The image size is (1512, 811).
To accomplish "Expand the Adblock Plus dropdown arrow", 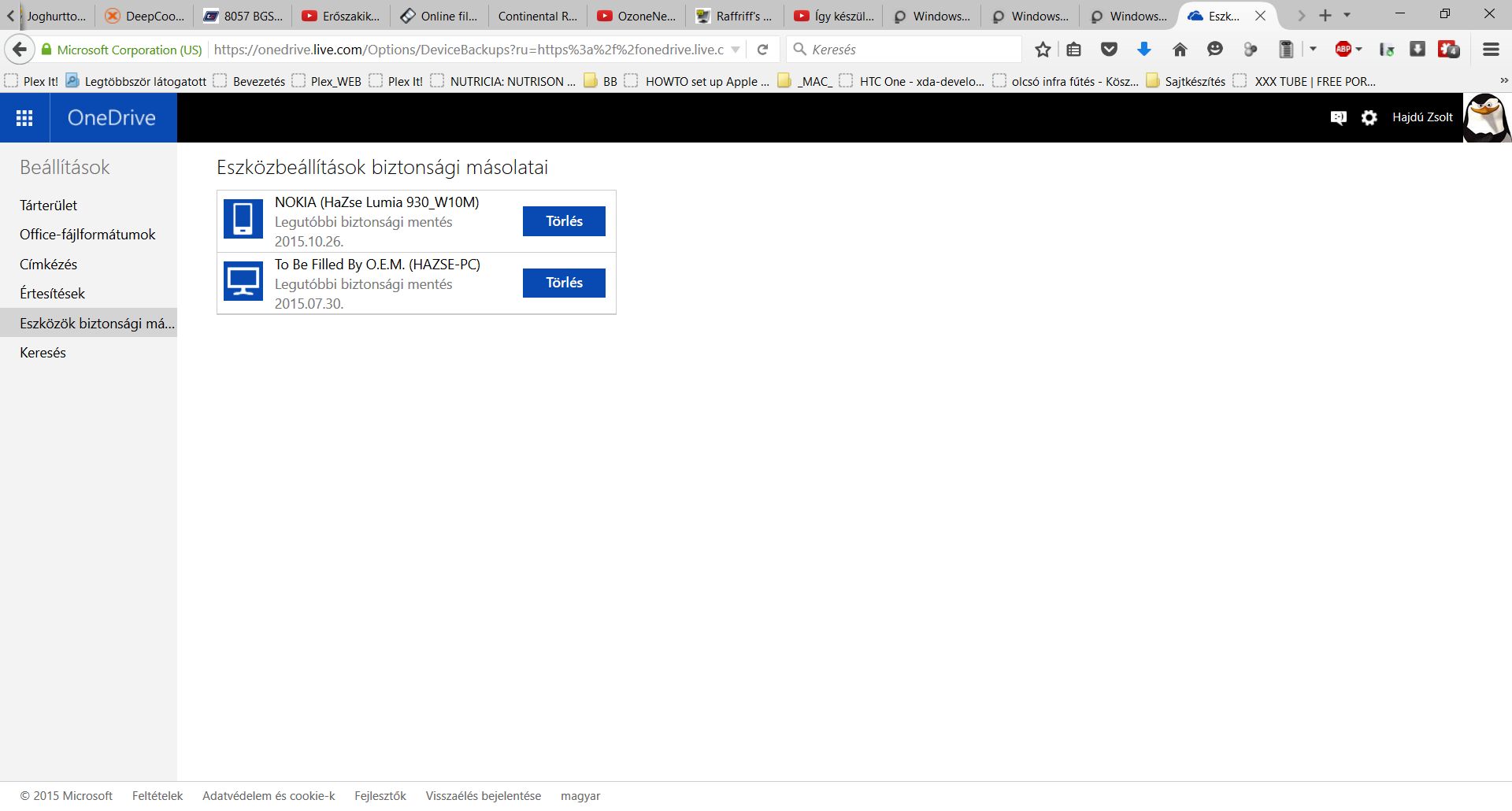I will coord(1359,50).
